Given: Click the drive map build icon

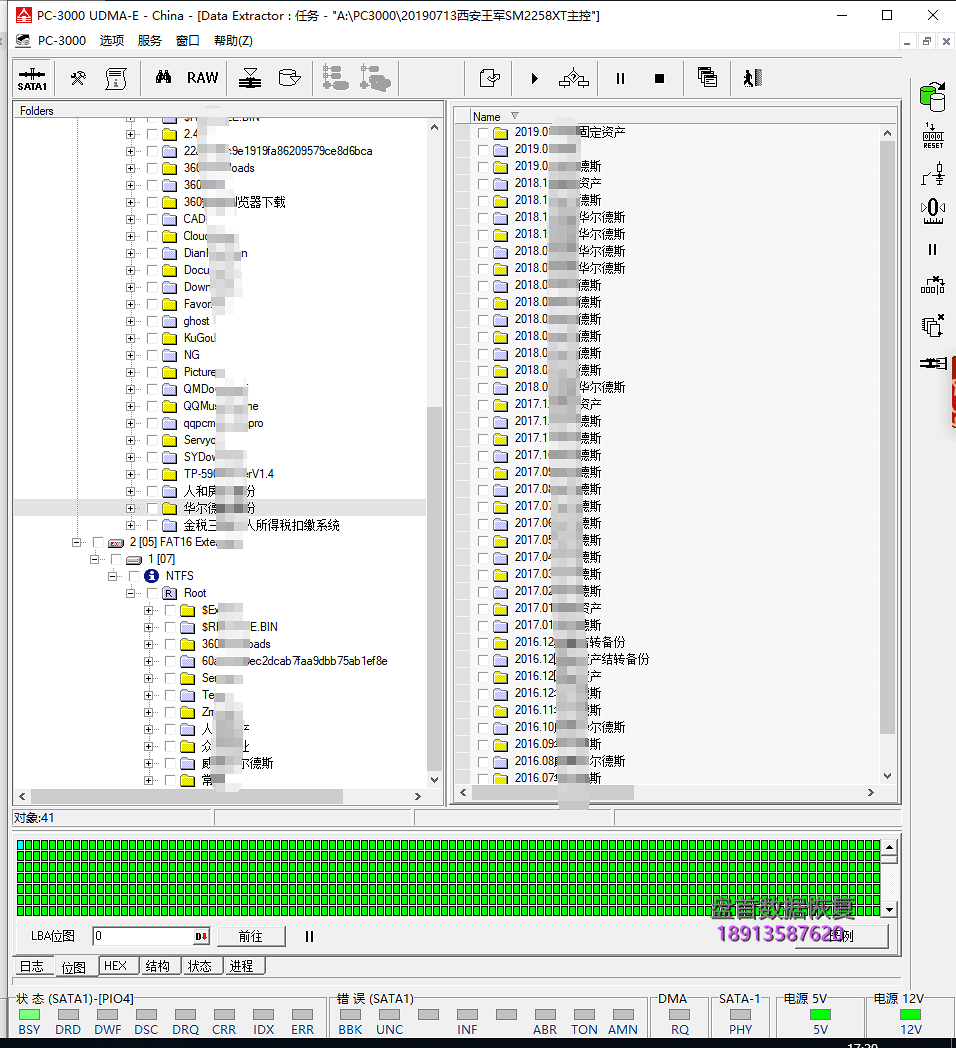Looking at the screenshot, I should 250,78.
